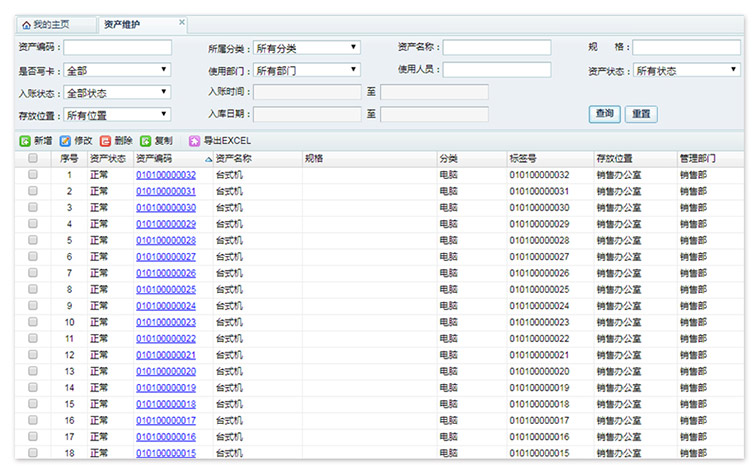This screenshot has height=476, width=755.
Task: Click the 入库日期 end date field
Action: (x=434, y=115)
